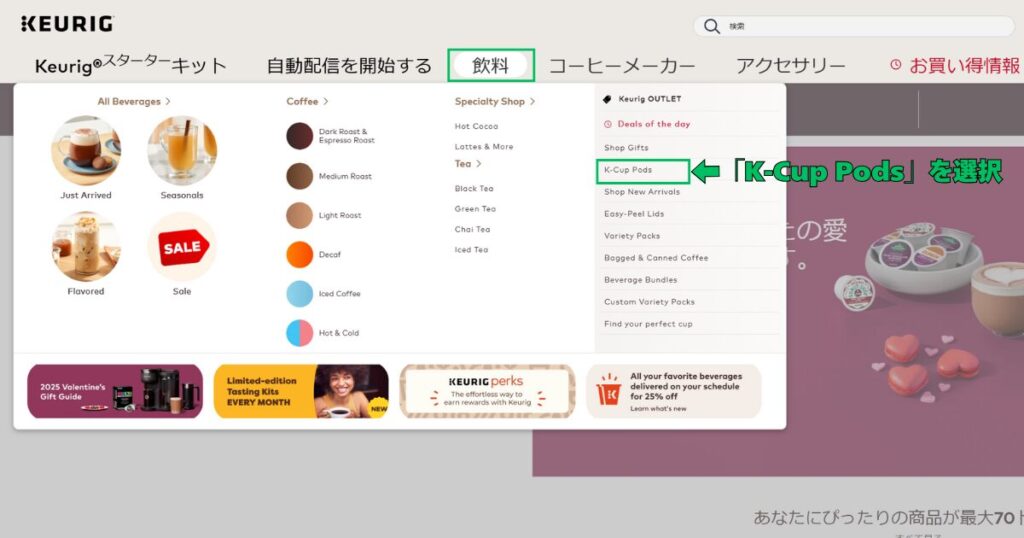Open the Variety Packs link
Image resolution: width=1024 pixels, height=538 pixels.
(x=632, y=236)
